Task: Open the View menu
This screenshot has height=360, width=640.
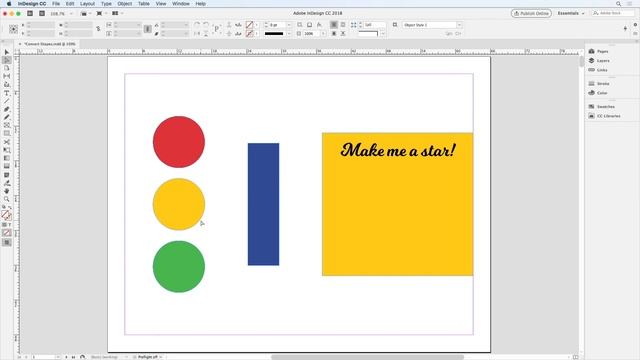Action: point(161,4)
